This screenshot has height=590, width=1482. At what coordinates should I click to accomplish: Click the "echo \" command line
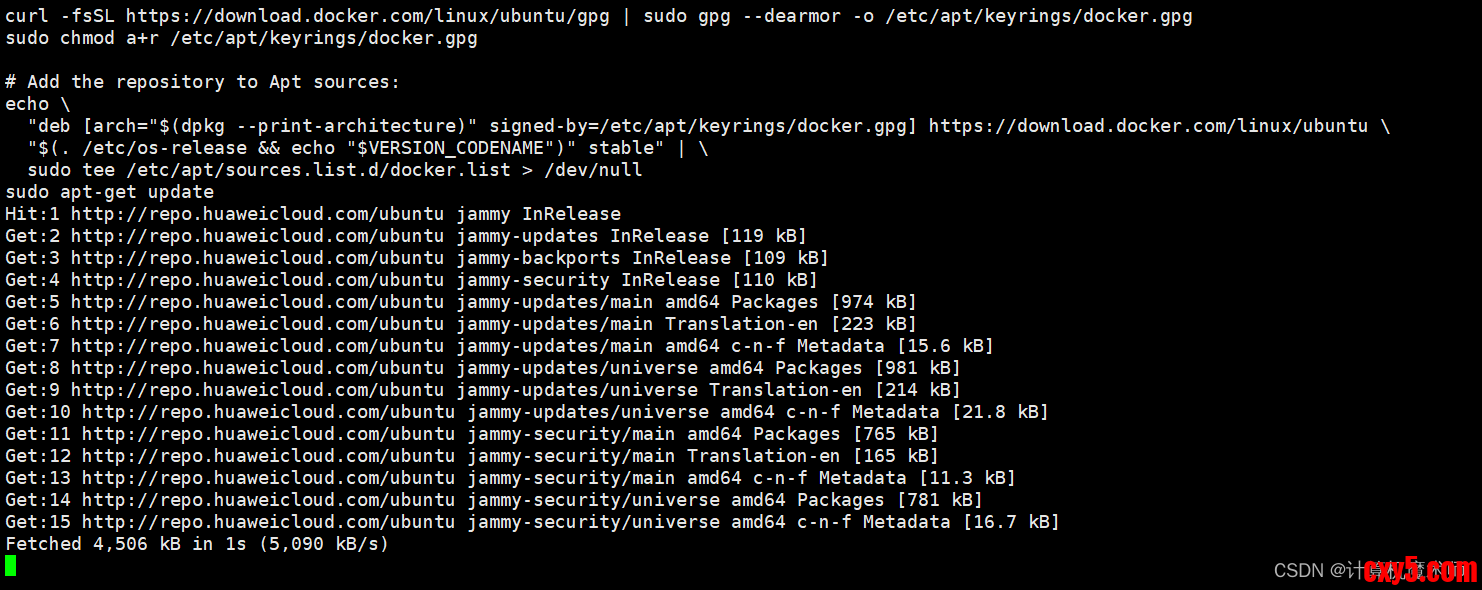(38, 104)
